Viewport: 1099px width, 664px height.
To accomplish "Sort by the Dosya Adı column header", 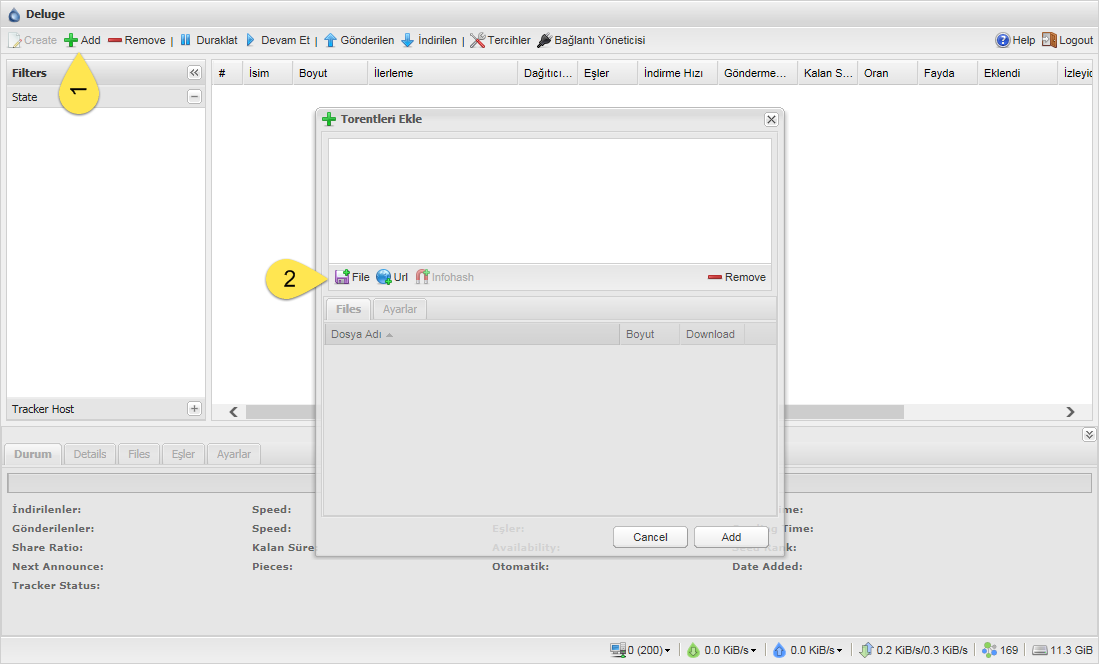I will coord(472,334).
